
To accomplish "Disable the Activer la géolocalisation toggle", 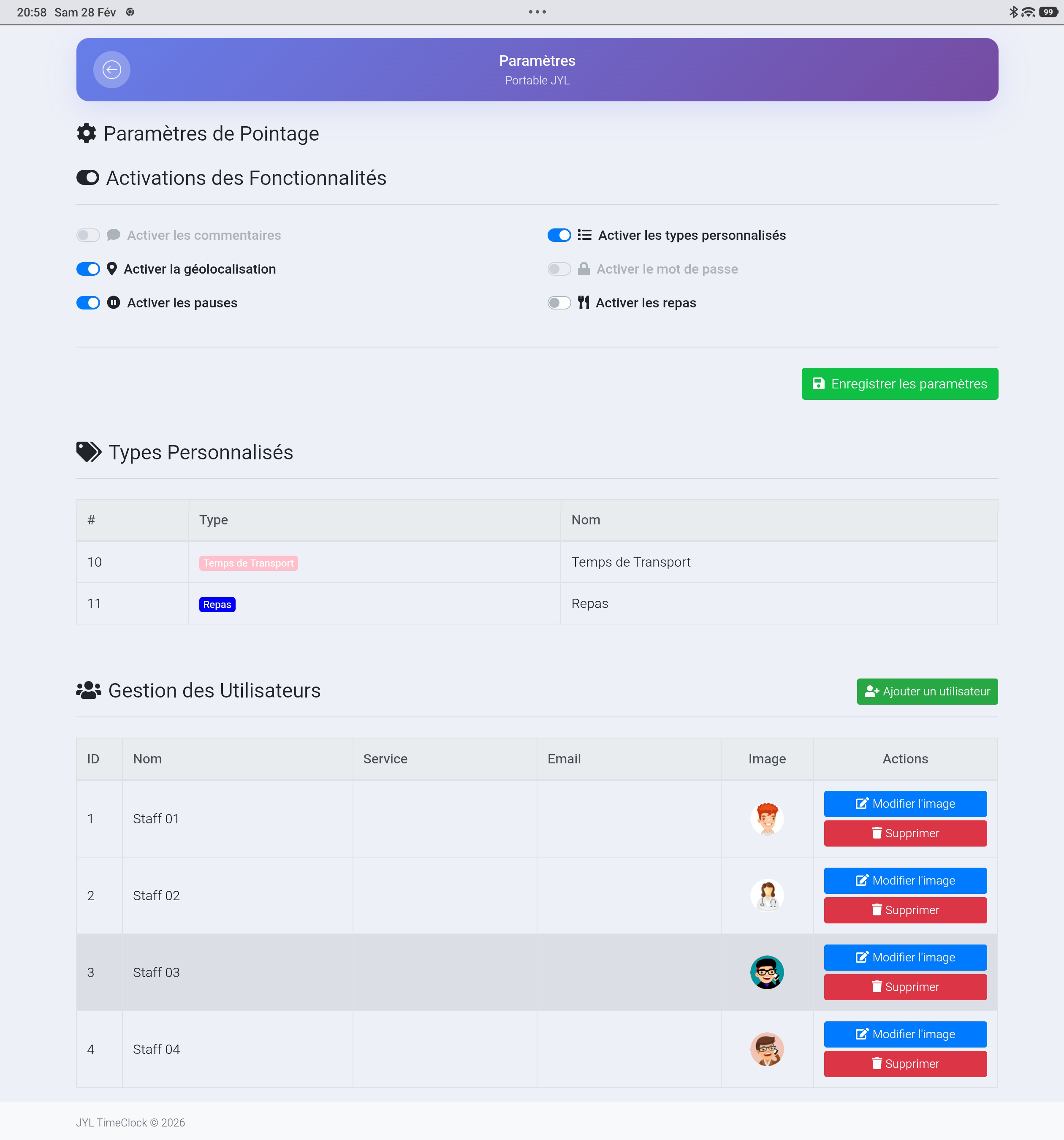I will click(88, 269).
